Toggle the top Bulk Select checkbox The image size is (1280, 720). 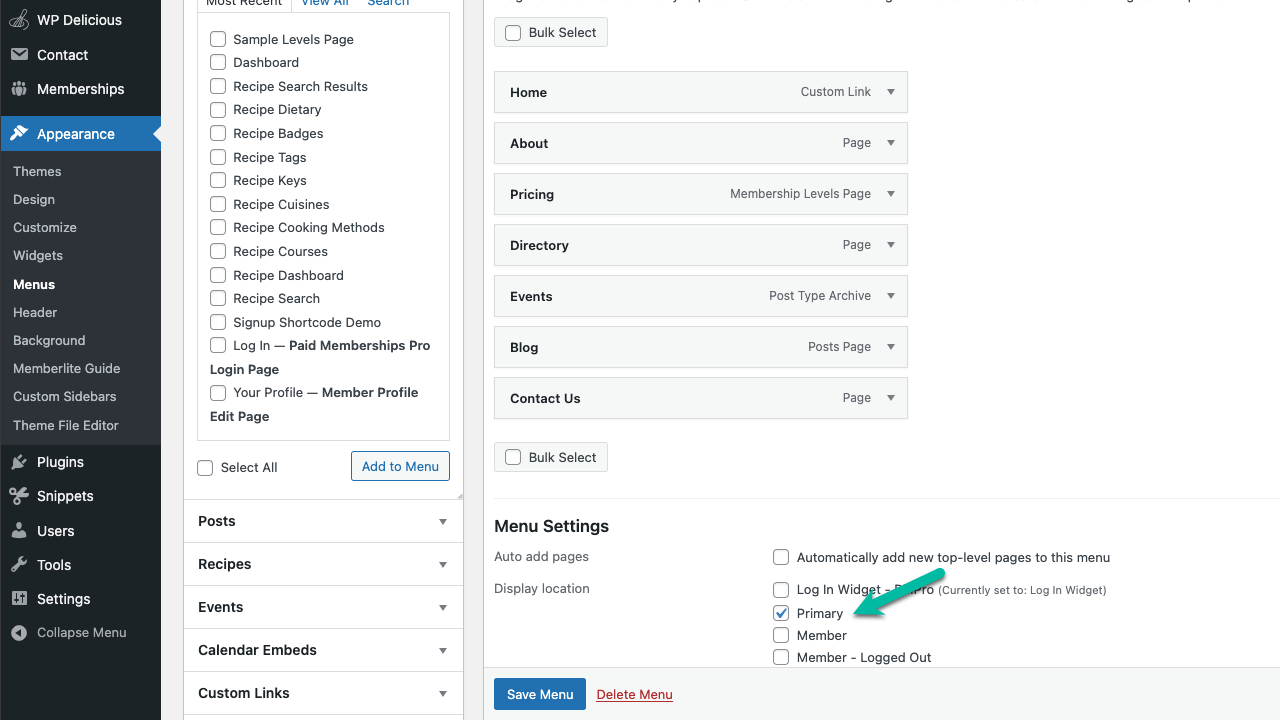(x=514, y=33)
